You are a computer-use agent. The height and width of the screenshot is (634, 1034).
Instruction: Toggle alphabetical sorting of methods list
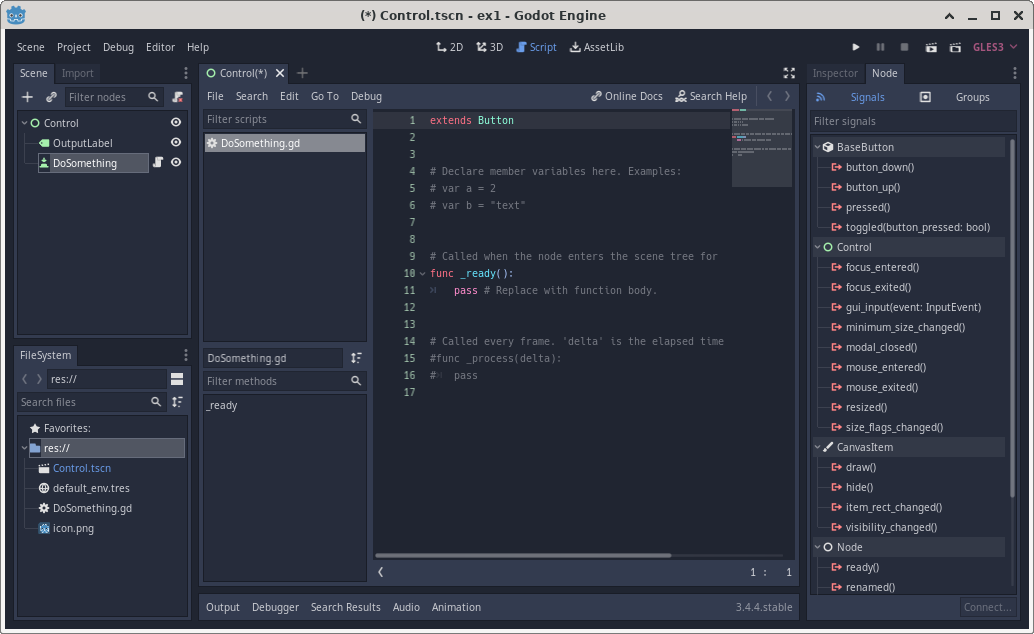point(356,358)
